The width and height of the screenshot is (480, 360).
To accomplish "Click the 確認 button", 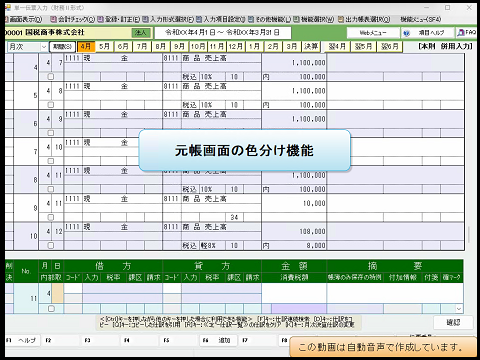I will (x=453, y=322).
